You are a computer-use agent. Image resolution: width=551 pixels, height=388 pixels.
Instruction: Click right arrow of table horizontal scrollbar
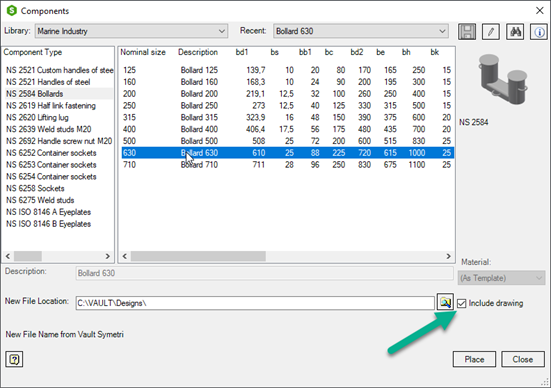point(448,256)
